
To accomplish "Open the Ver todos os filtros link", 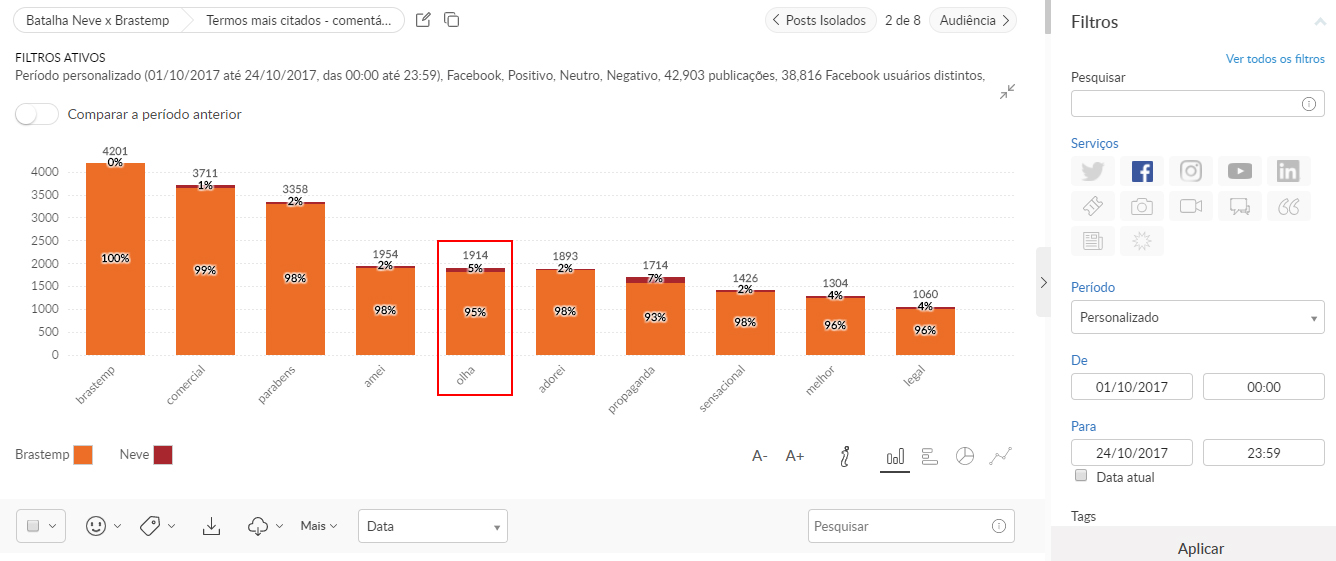I will (1275, 59).
